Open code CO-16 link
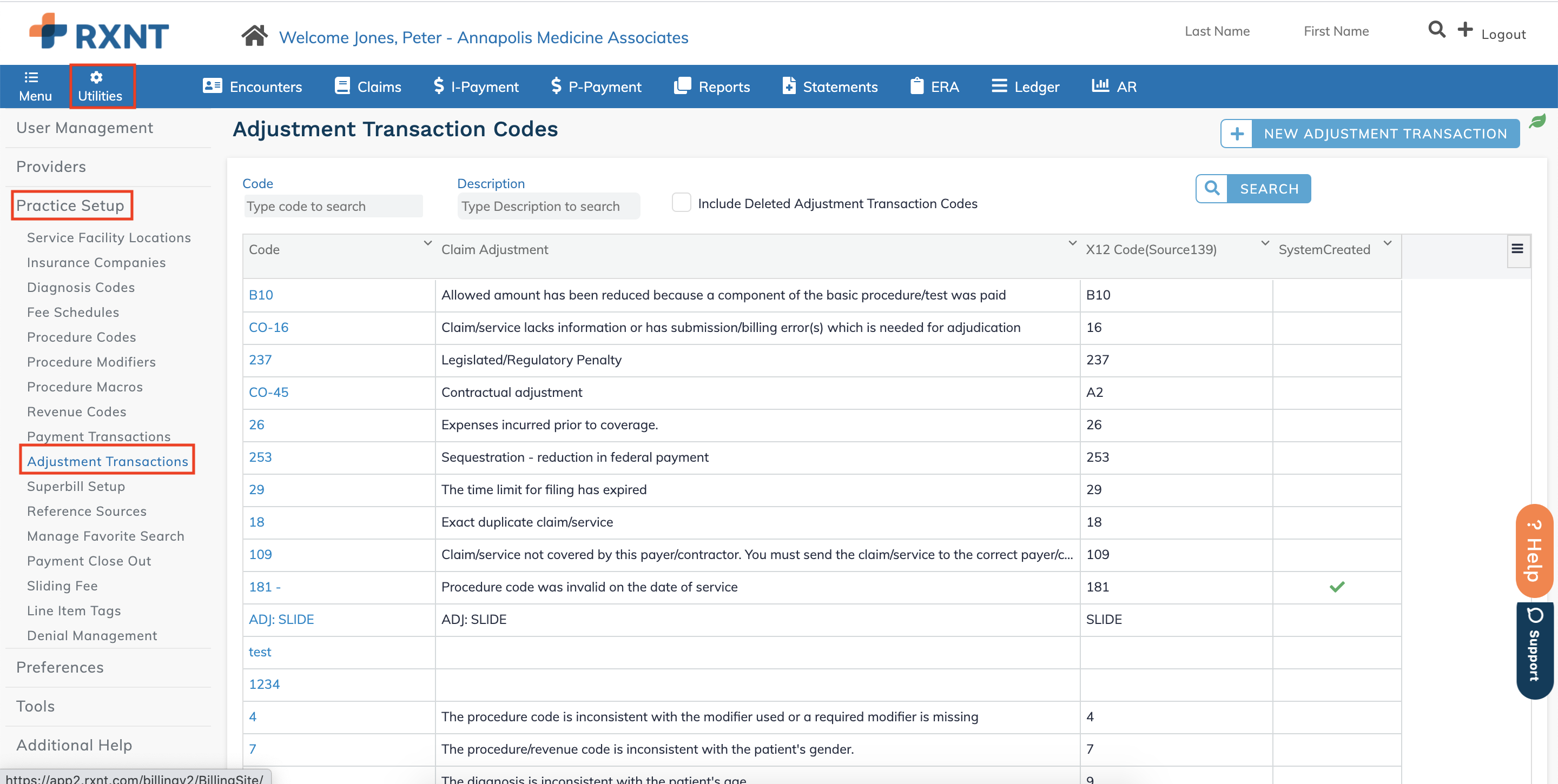 point(268,328)
